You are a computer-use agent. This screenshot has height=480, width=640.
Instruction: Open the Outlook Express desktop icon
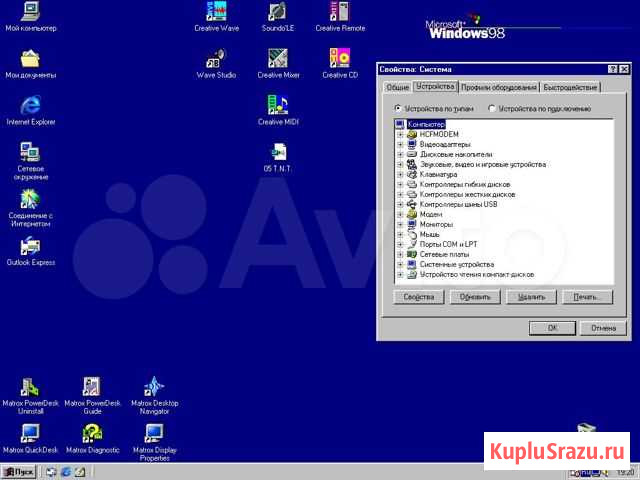[31, 251]
